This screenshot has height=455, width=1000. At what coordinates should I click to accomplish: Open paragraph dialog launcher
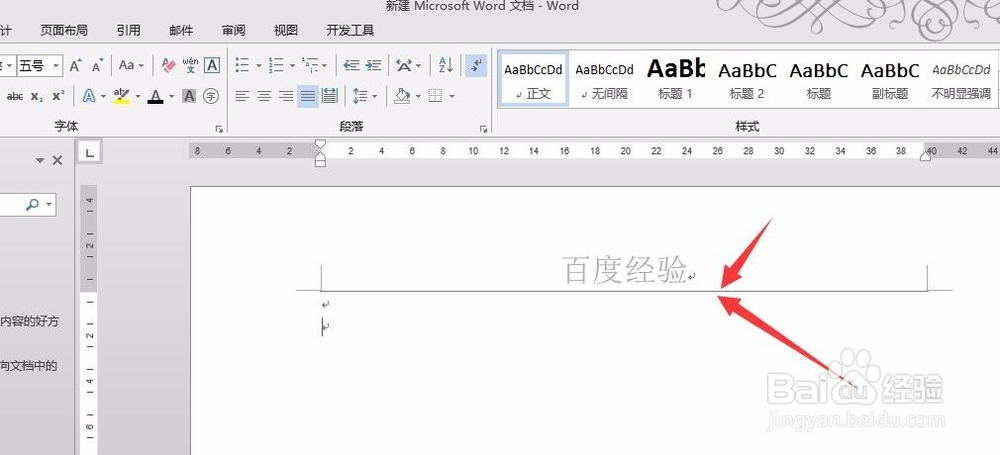[483, 129]
